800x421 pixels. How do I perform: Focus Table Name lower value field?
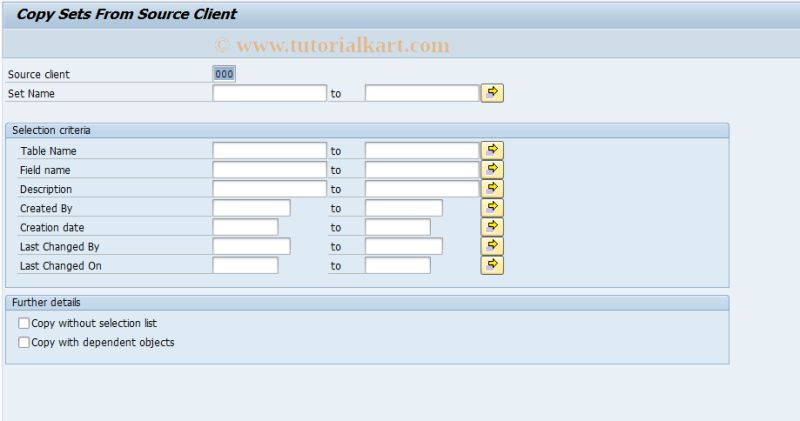click(x=269, y=151)
